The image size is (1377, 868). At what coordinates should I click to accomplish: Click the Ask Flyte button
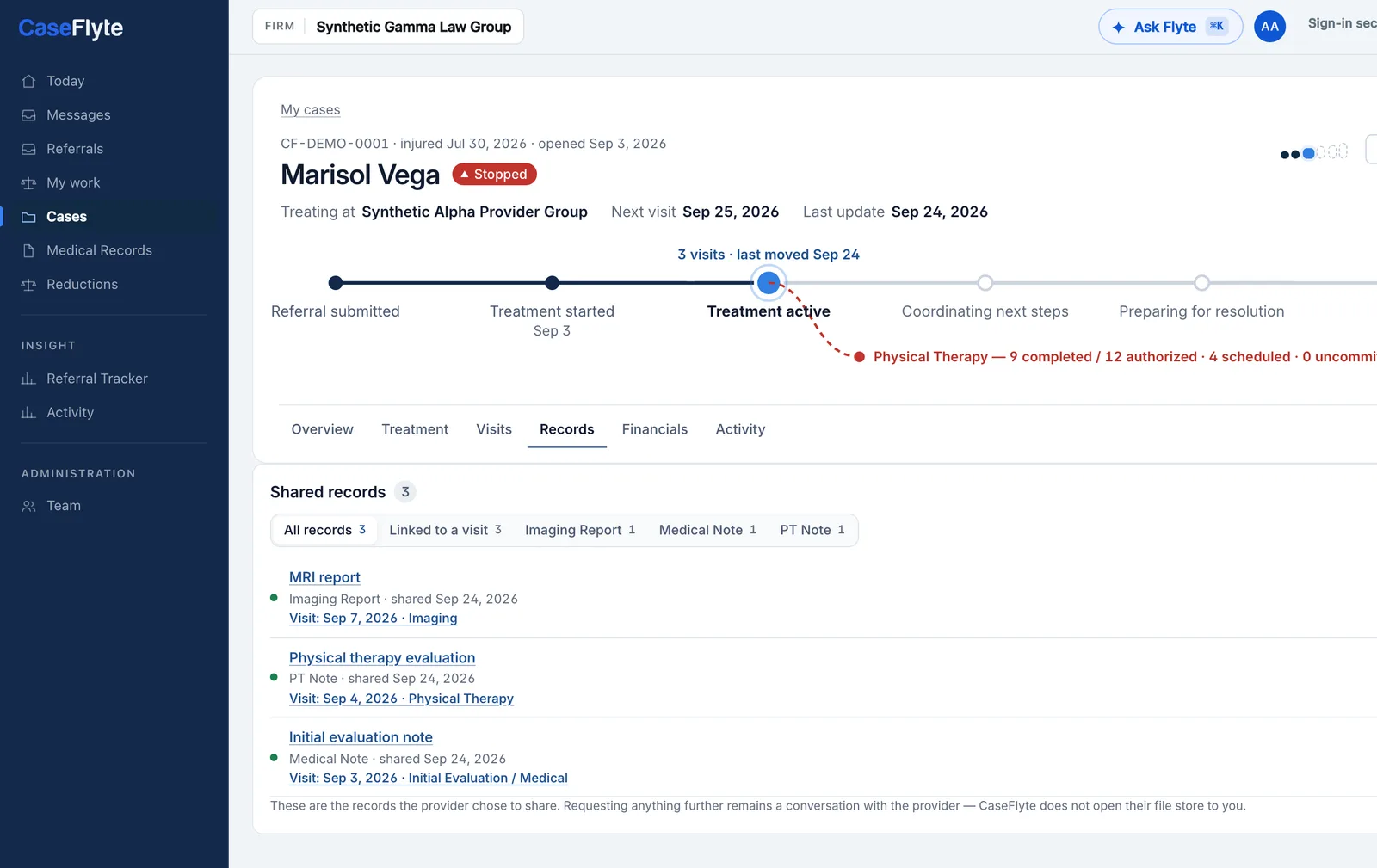point(1170,27)
